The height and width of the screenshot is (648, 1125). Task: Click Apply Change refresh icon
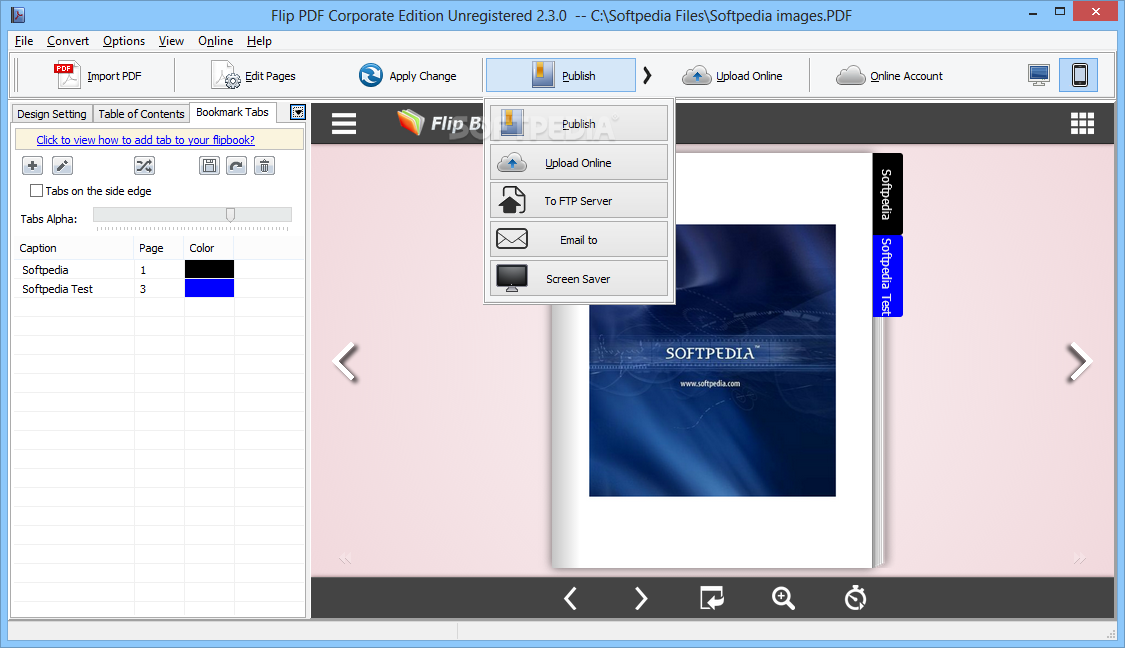pos(371,75)
